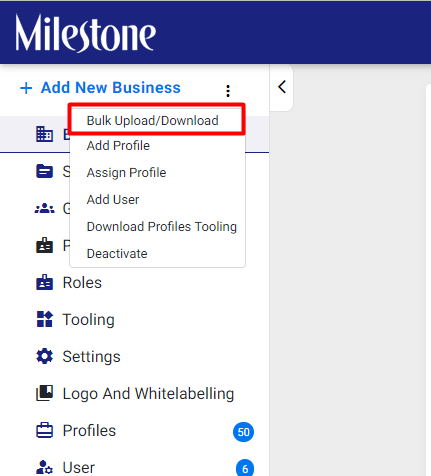Click the User settings person icon

44,467
